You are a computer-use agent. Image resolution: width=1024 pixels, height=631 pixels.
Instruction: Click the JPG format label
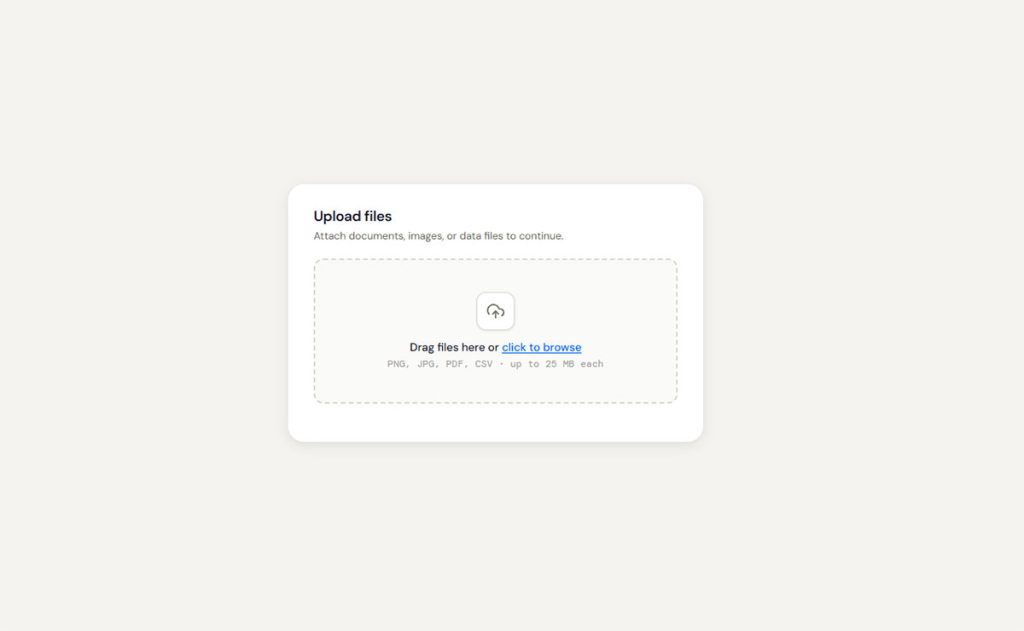427,364
